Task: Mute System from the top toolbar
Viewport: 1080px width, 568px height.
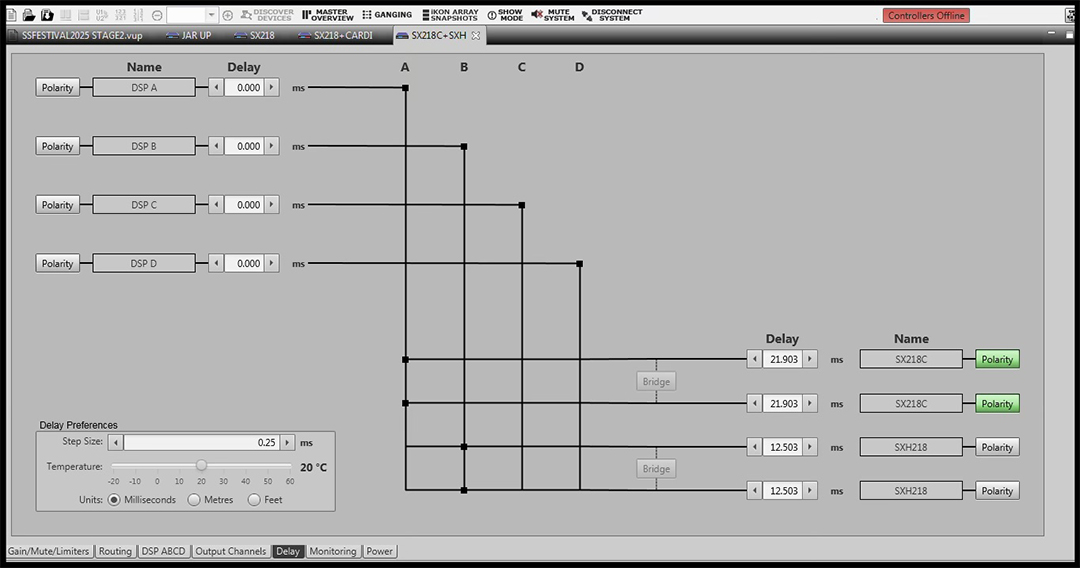Action: pyautogui.click(x=553, y=15)
